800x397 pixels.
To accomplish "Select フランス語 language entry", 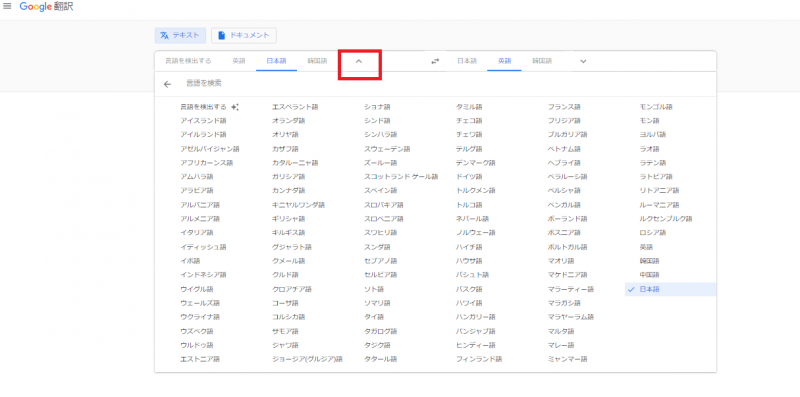I will click(x=564, y=107).
